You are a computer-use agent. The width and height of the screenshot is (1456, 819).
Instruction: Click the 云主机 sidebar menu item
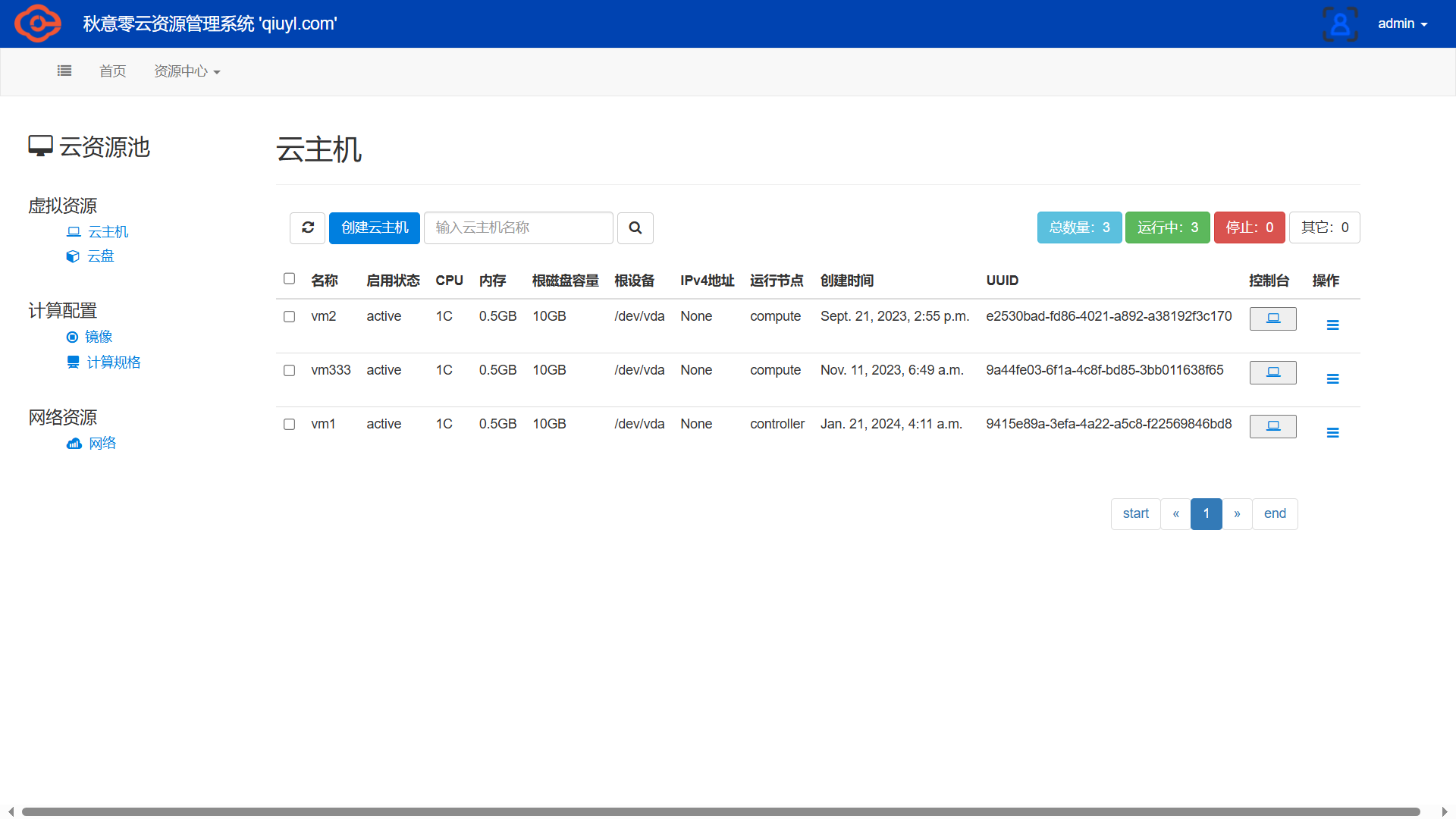[107, 231]
